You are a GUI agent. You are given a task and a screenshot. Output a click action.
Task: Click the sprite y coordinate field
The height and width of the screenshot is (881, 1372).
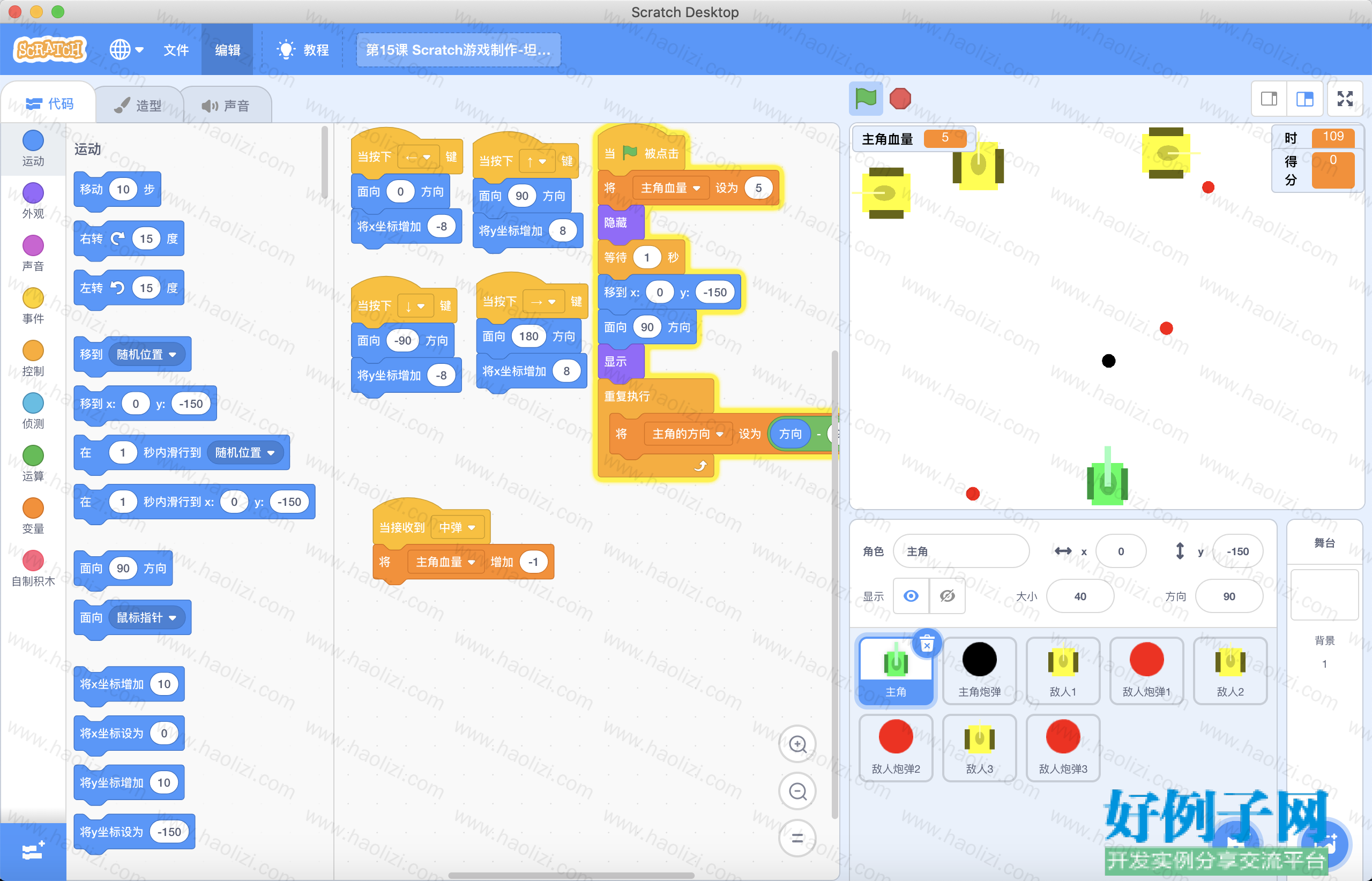pos(1237,551)
